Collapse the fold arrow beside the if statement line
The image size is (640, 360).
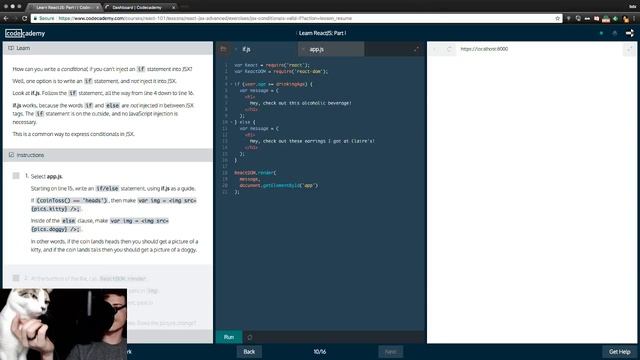(x=231, y=84)
